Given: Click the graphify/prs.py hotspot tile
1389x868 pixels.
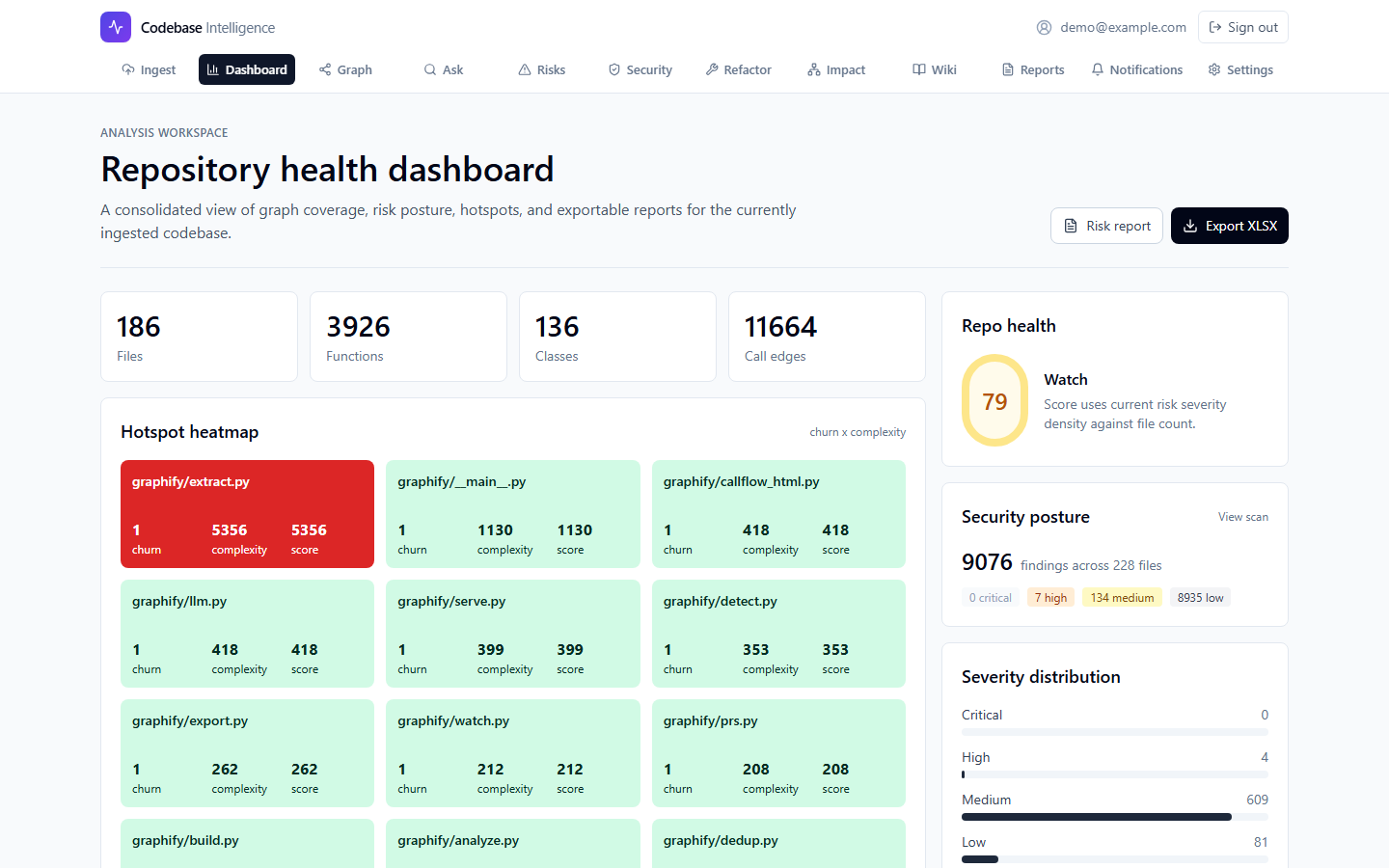Looking at the screenshot, I should (x=778, y=753).
